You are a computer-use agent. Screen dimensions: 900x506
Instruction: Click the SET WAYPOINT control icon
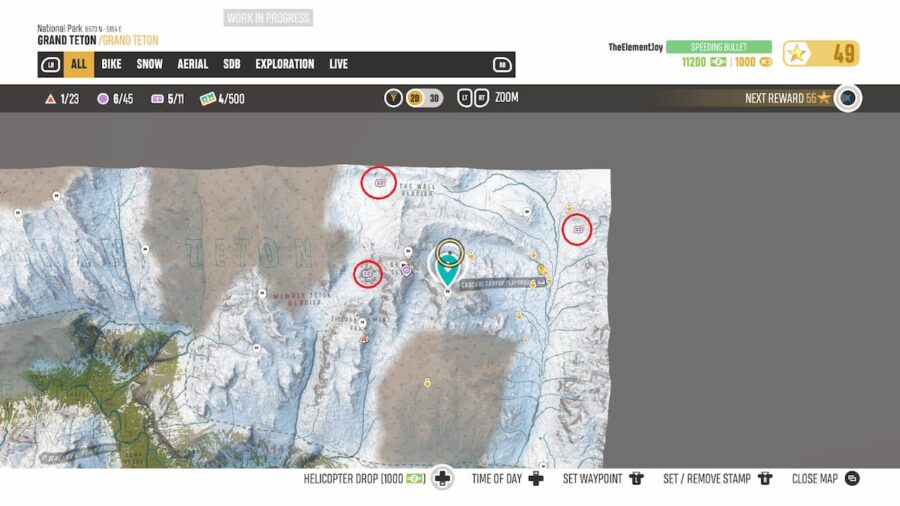(x=636, y=478)
